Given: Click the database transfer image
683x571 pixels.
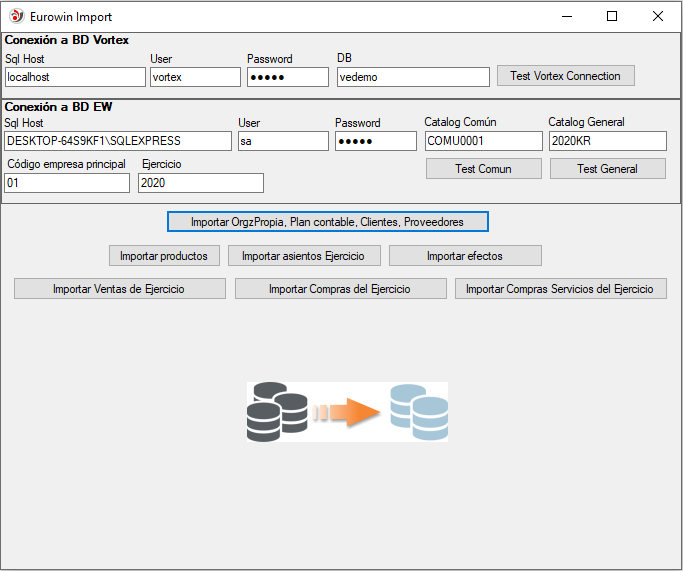Looking at the screenshot, I should pos(347,411).
